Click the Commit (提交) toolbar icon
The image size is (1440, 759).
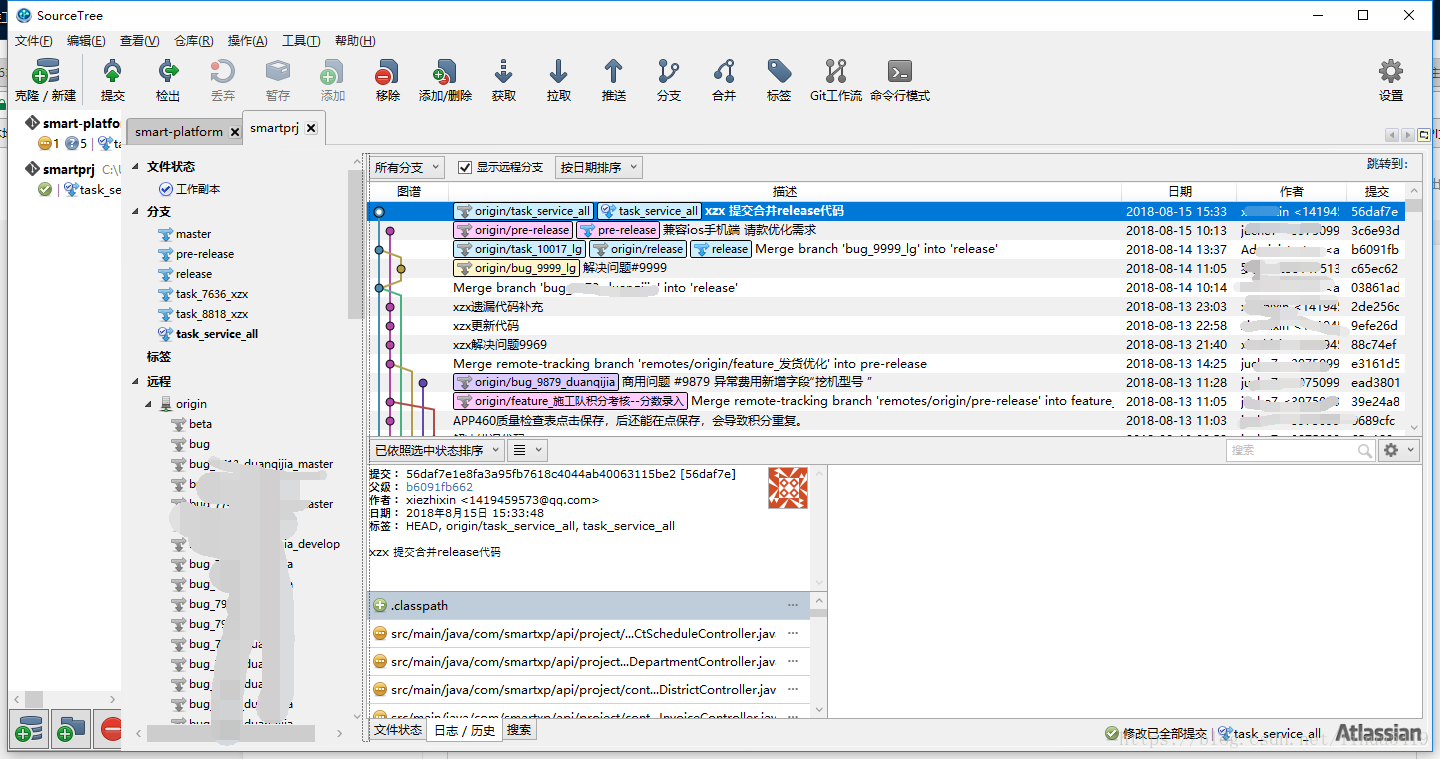click(x=113, y=72)
